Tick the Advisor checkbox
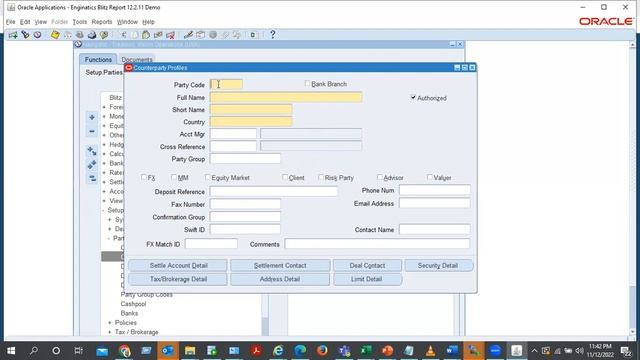Screen dimensions: 640x360 pyautogui.click(x=380, y=177)
